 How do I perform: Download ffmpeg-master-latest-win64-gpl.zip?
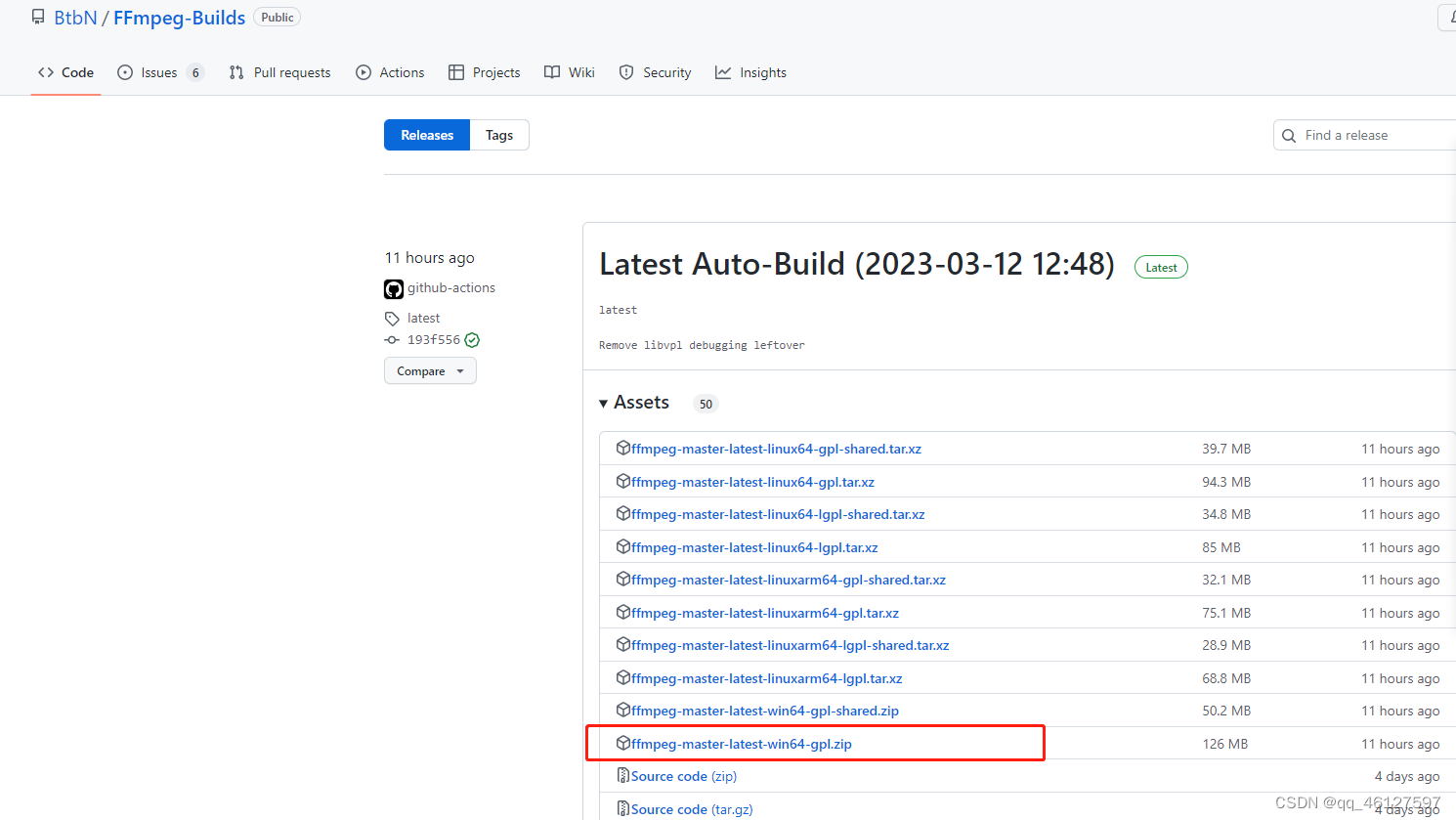742,744
